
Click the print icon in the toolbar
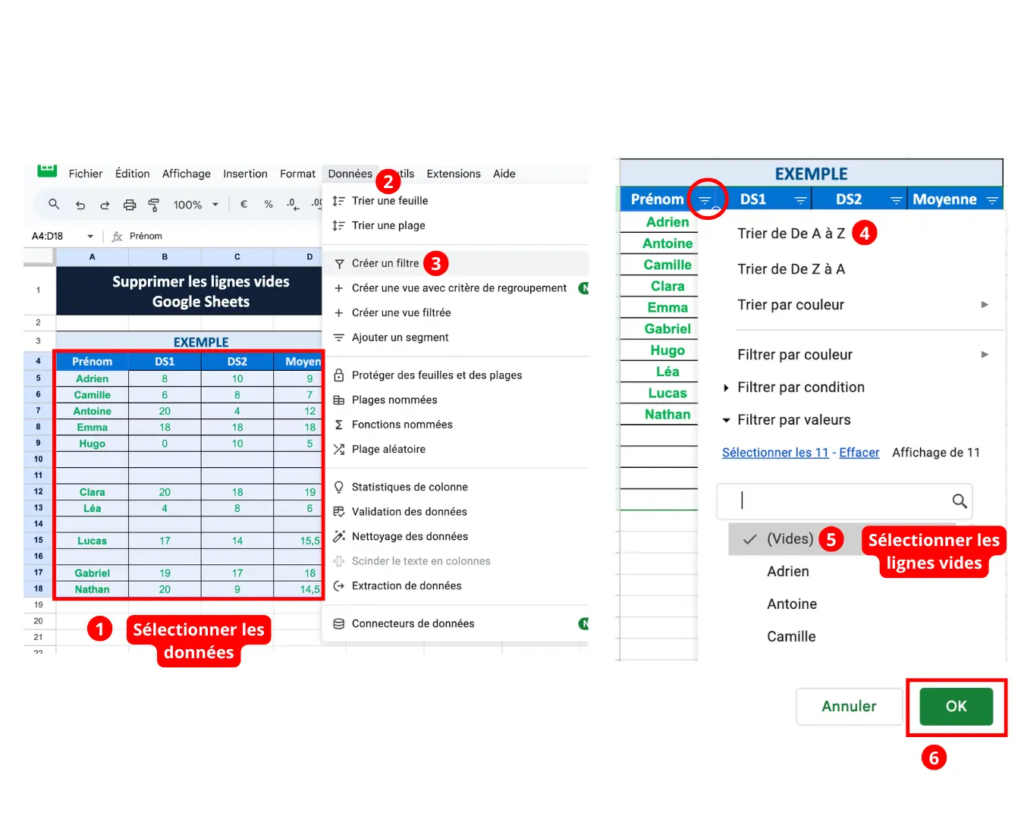(x=129, y=205)
